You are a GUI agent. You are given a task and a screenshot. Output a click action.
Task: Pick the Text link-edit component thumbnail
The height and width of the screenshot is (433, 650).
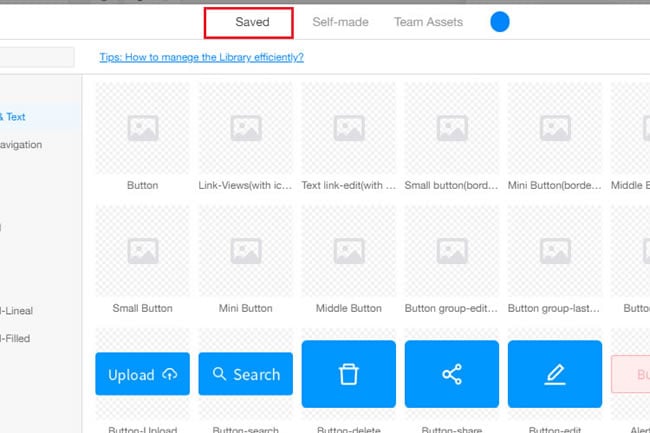pyautogui.click(x=349, y=128)
